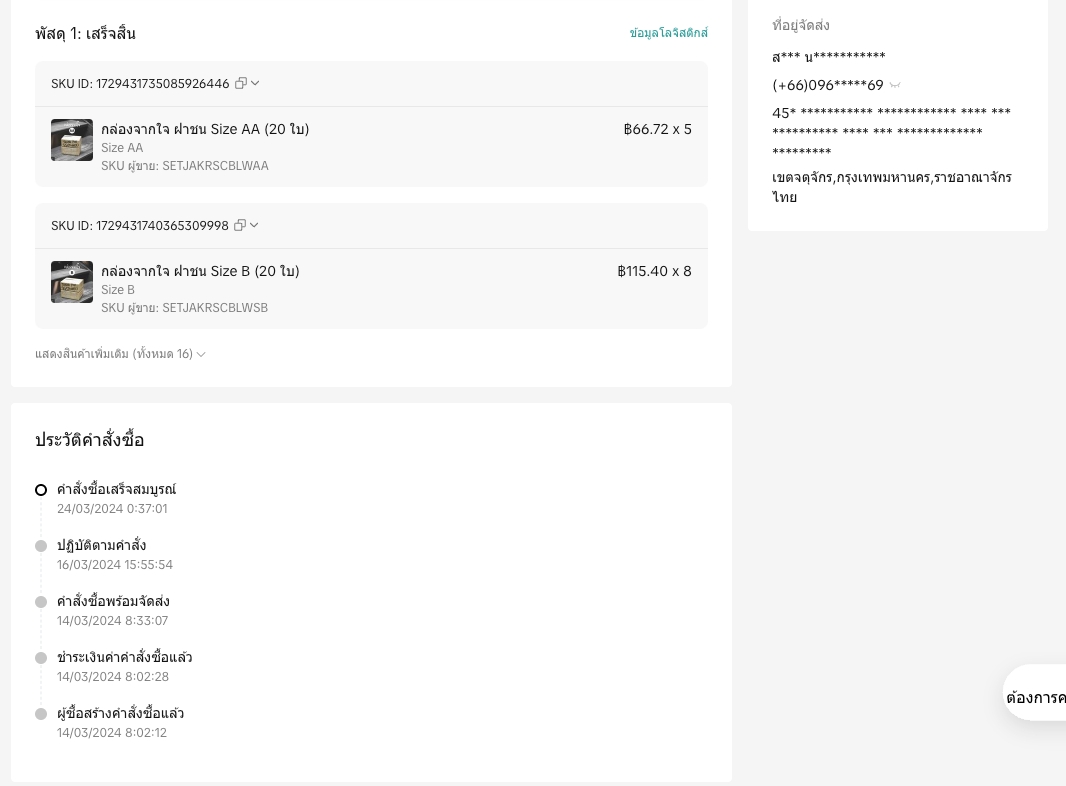Viewport: 1066px width, 786px height.
Task: Click the phone number (+66)096*****69
Action: click(x=827, y=85)
